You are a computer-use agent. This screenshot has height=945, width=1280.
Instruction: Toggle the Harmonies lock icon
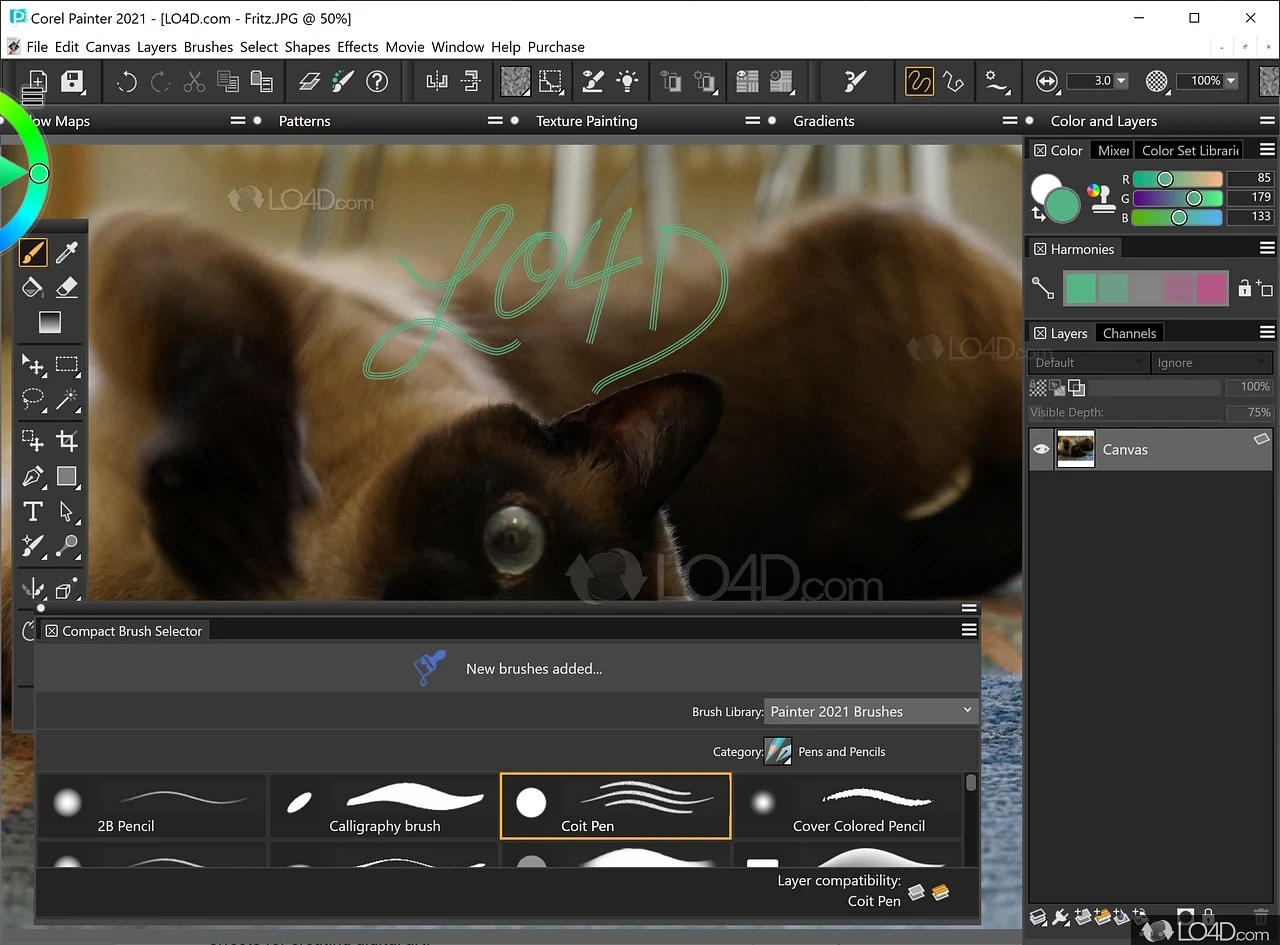[1246, 288]
